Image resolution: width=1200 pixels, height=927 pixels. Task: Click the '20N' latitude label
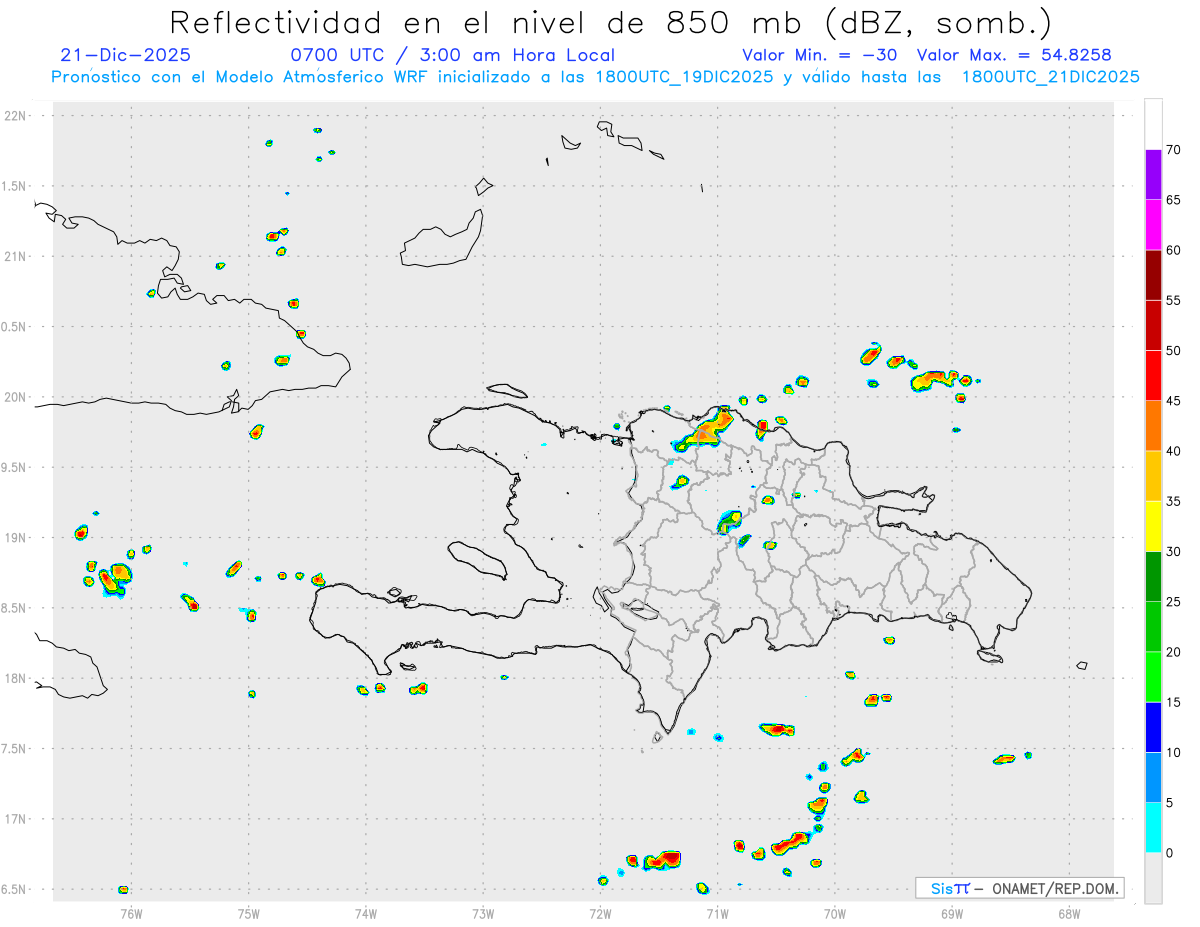tap(17, 397)
